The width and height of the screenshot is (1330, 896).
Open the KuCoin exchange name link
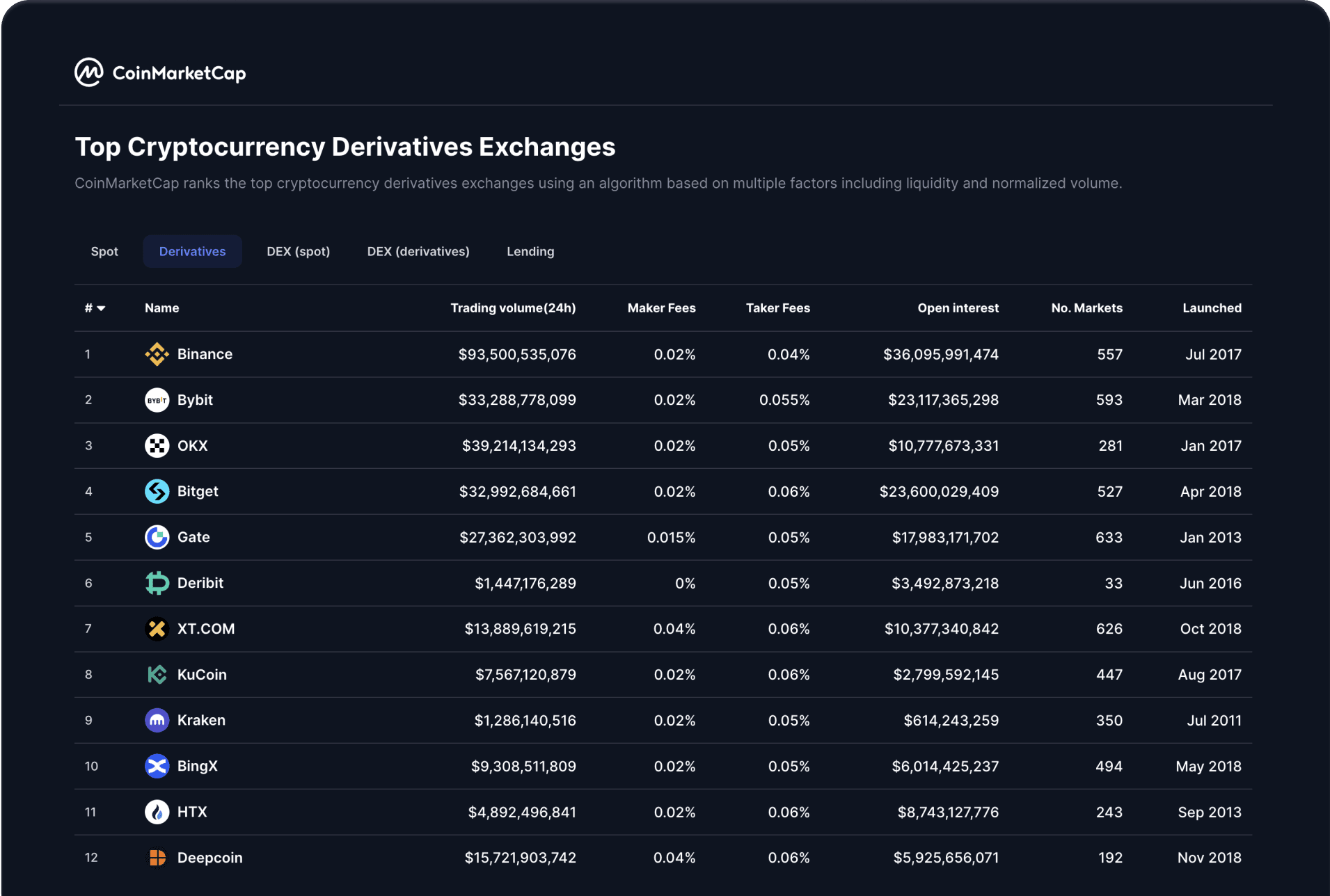(x=202, y=675)
